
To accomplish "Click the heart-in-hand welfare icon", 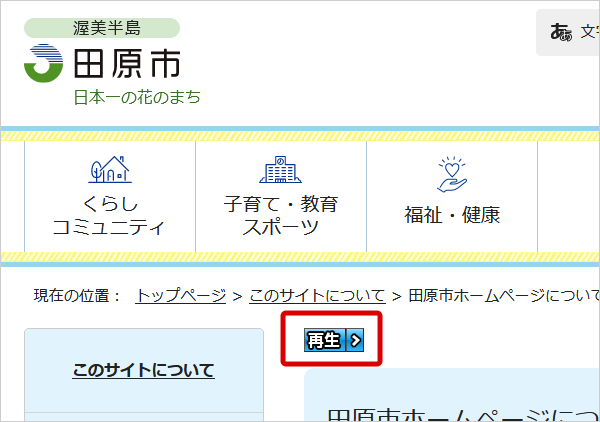I will 452,174.
